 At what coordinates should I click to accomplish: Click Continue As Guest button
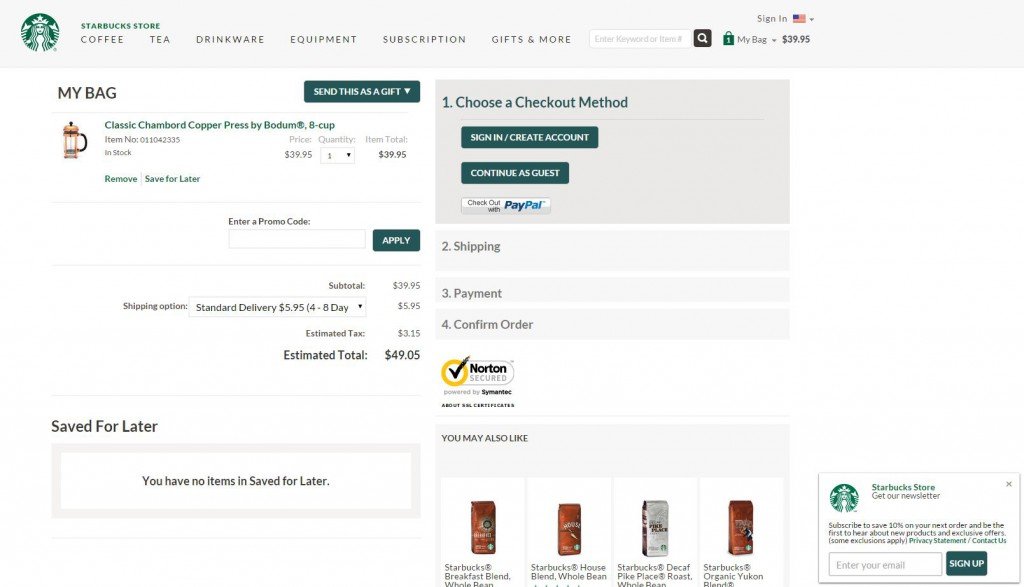[515, 173]
